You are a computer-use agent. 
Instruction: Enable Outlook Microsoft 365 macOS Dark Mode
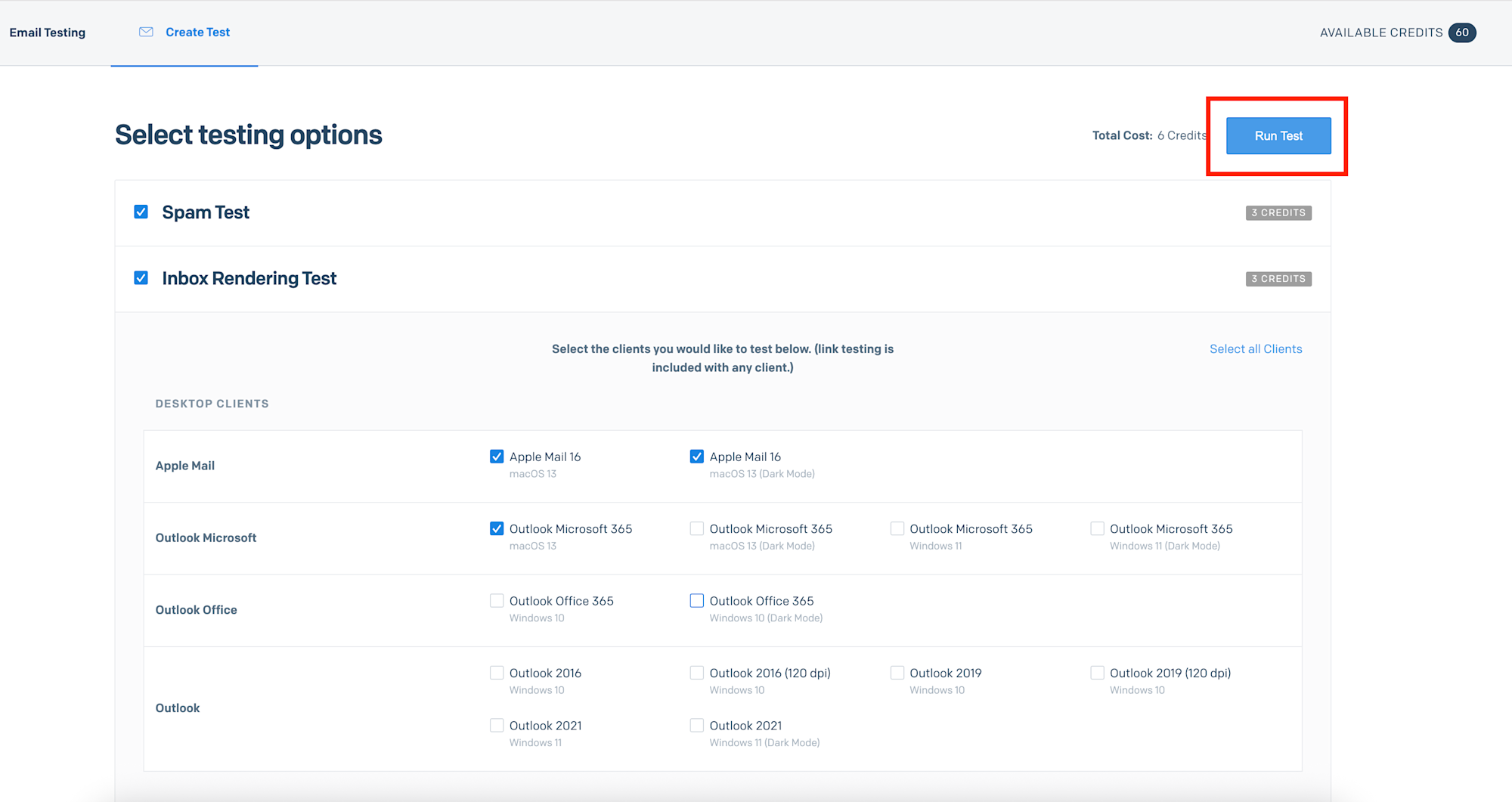[x=697, y=529]
